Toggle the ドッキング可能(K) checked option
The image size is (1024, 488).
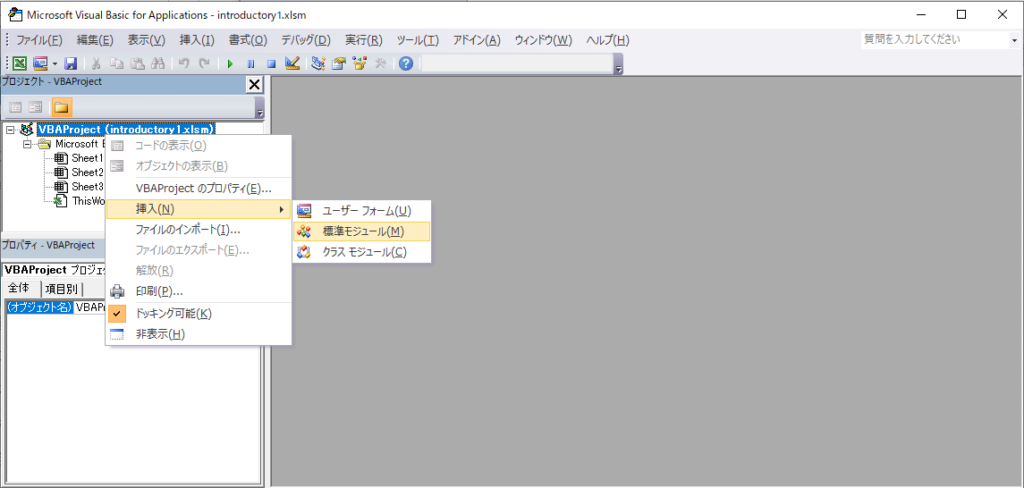coord(173,313)
